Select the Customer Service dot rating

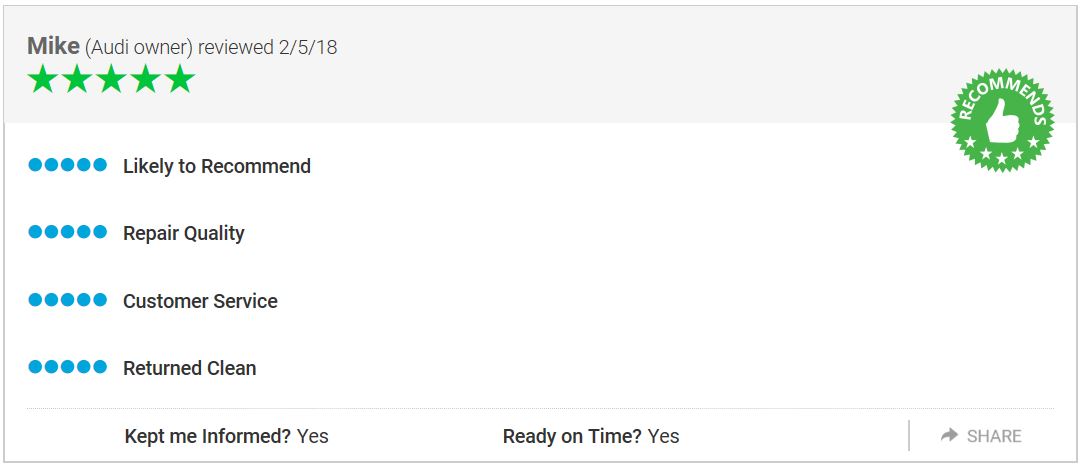click(x=67, y=300)
